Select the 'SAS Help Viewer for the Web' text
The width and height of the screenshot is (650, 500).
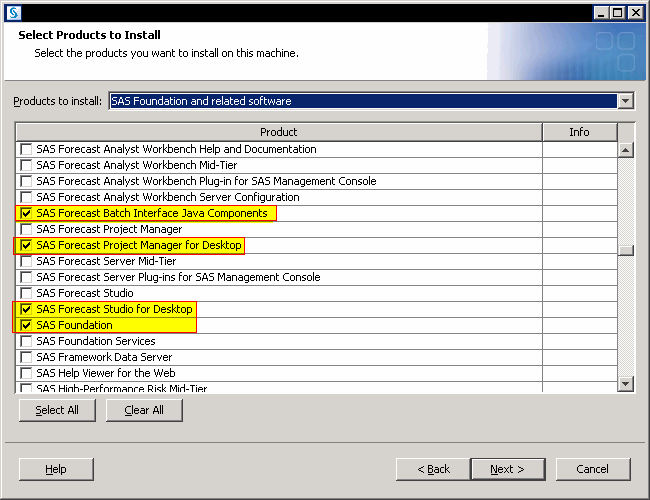(x=106, y=373)
